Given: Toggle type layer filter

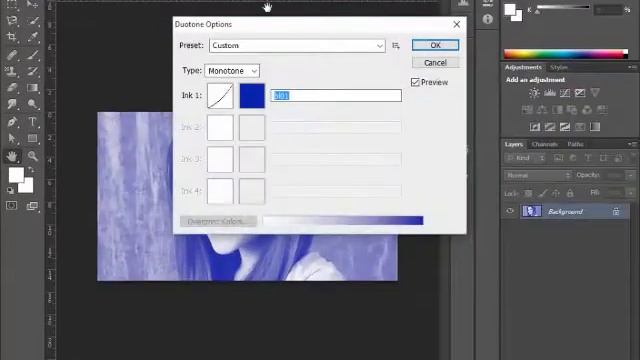Looking at the screenshot, I should (x=588, y=158).
